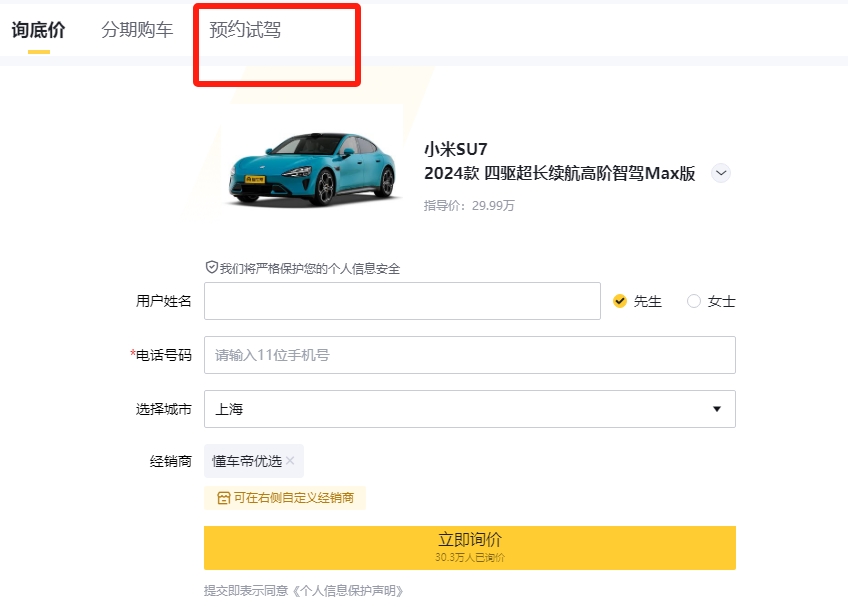Focus the 用户姓名 input field
The width and height of the screenshot is (848, 607).
[402, 301]
